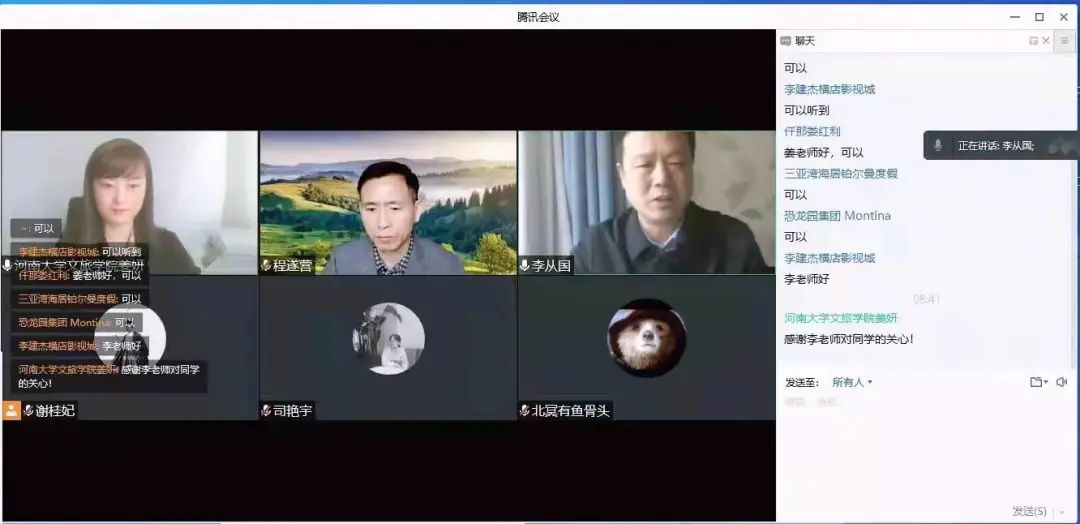1080x524 pixels.
Task: Click the orange host icon near 谢桂妃
Action: coord(11,411)
